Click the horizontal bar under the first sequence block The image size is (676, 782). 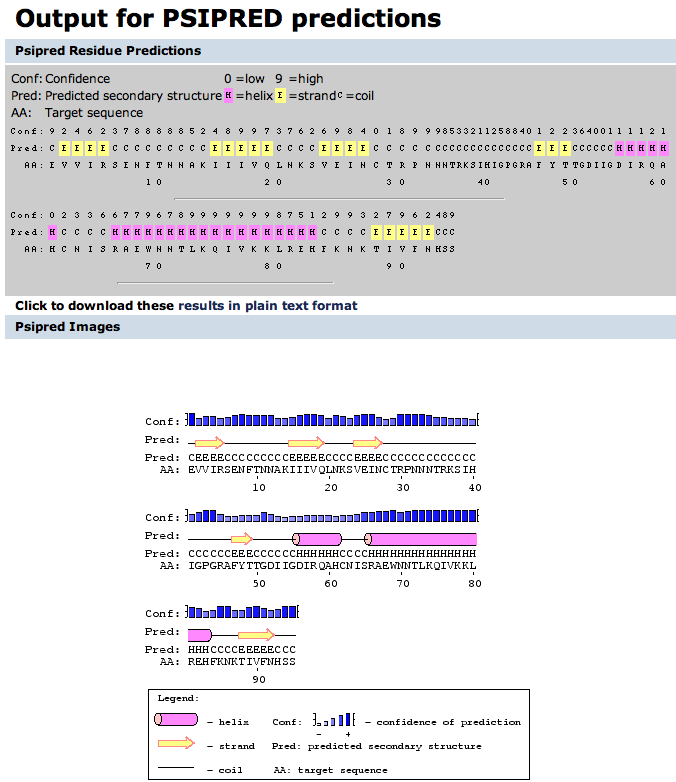point(338,199)
